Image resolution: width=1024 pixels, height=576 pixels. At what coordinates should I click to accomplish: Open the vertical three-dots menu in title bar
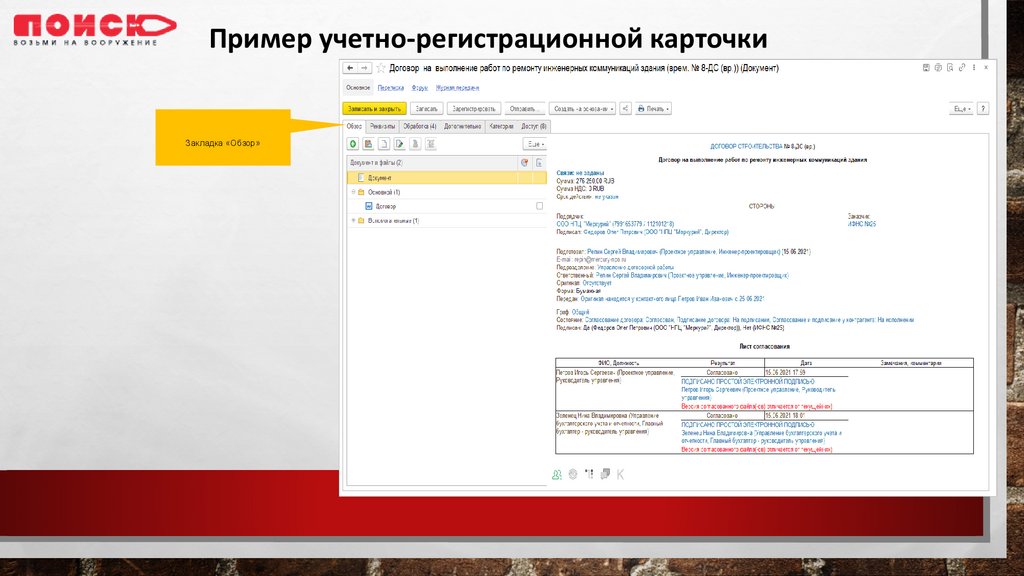coord(974,67)
